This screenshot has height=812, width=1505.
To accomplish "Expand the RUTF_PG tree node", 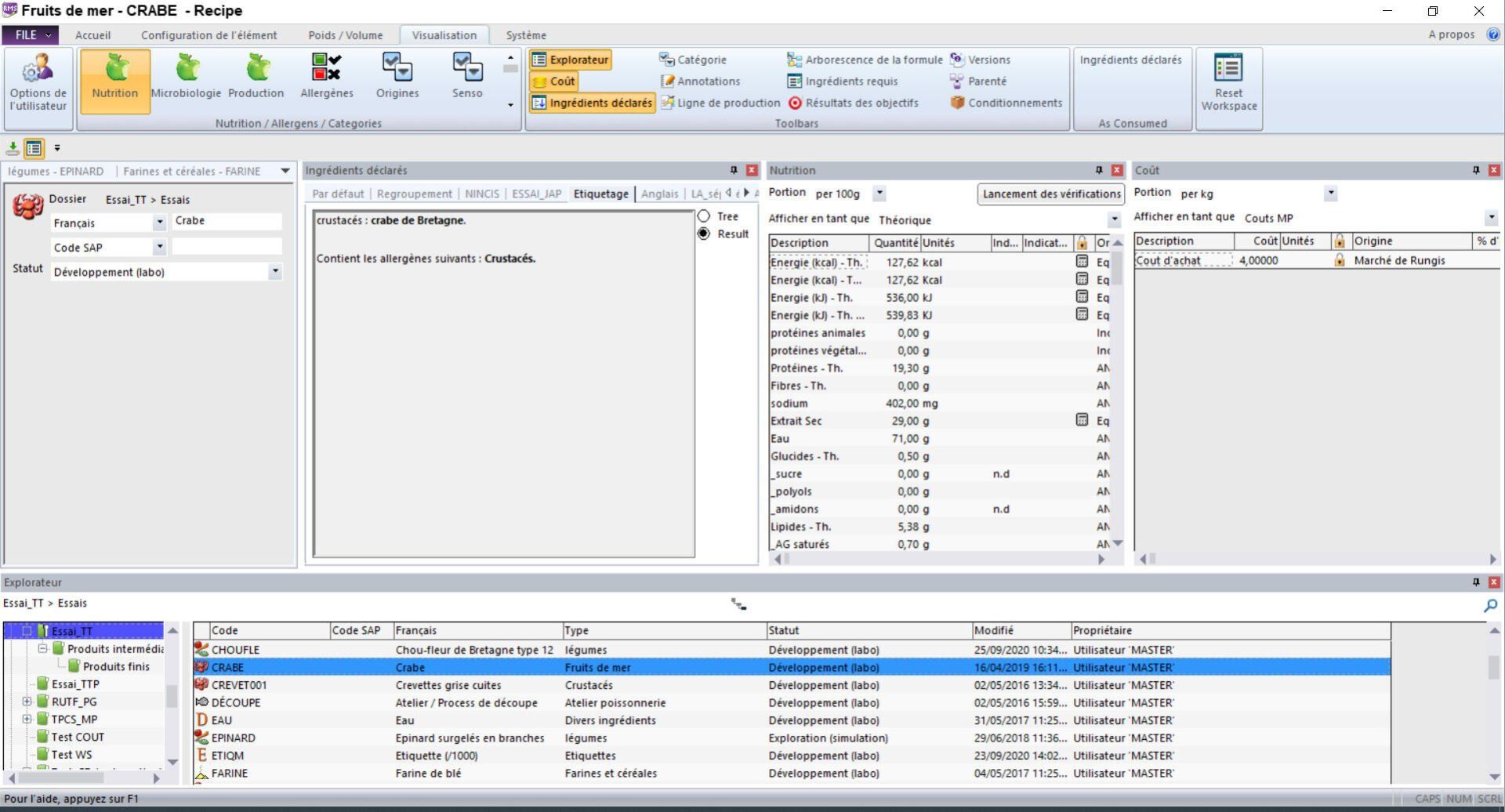I will point(27,701).
